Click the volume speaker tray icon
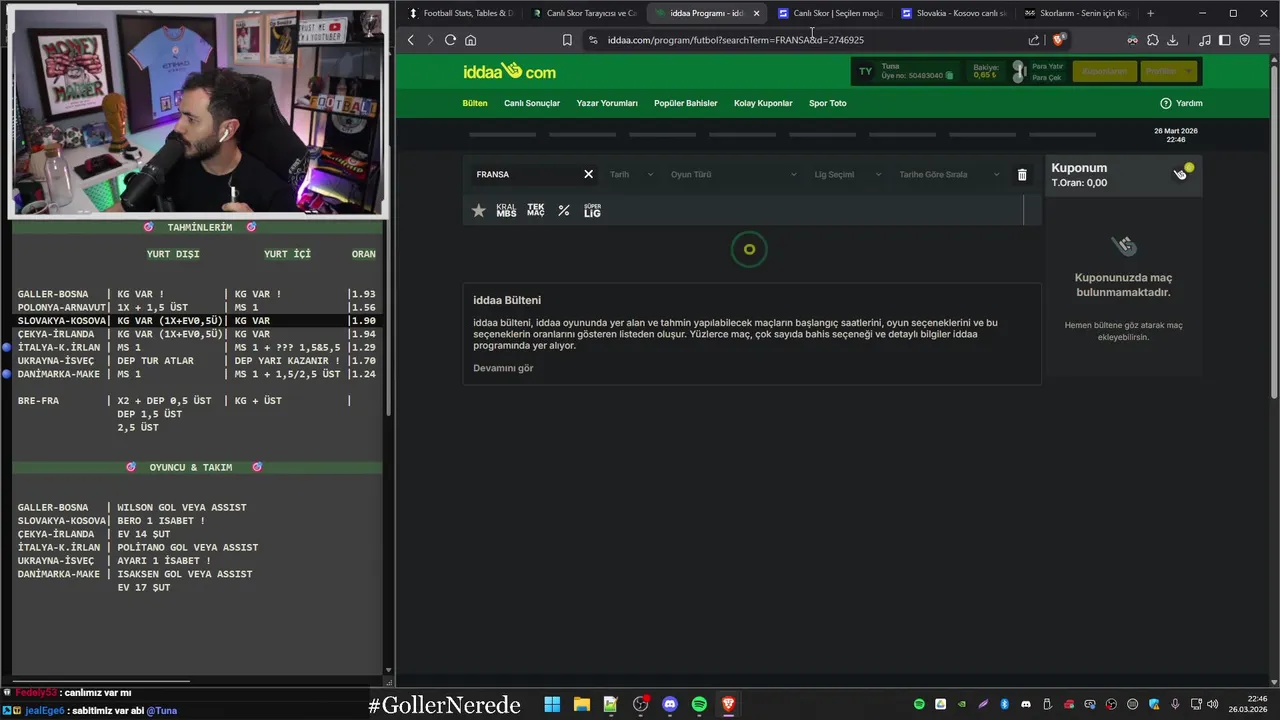1280x720 pixels. [1213, 704]
